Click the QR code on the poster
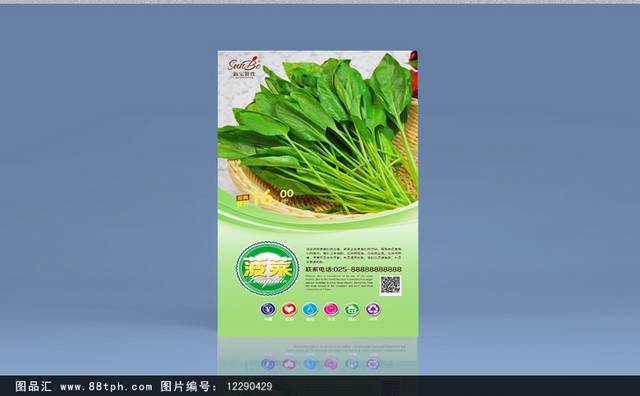 pos(391,285)
